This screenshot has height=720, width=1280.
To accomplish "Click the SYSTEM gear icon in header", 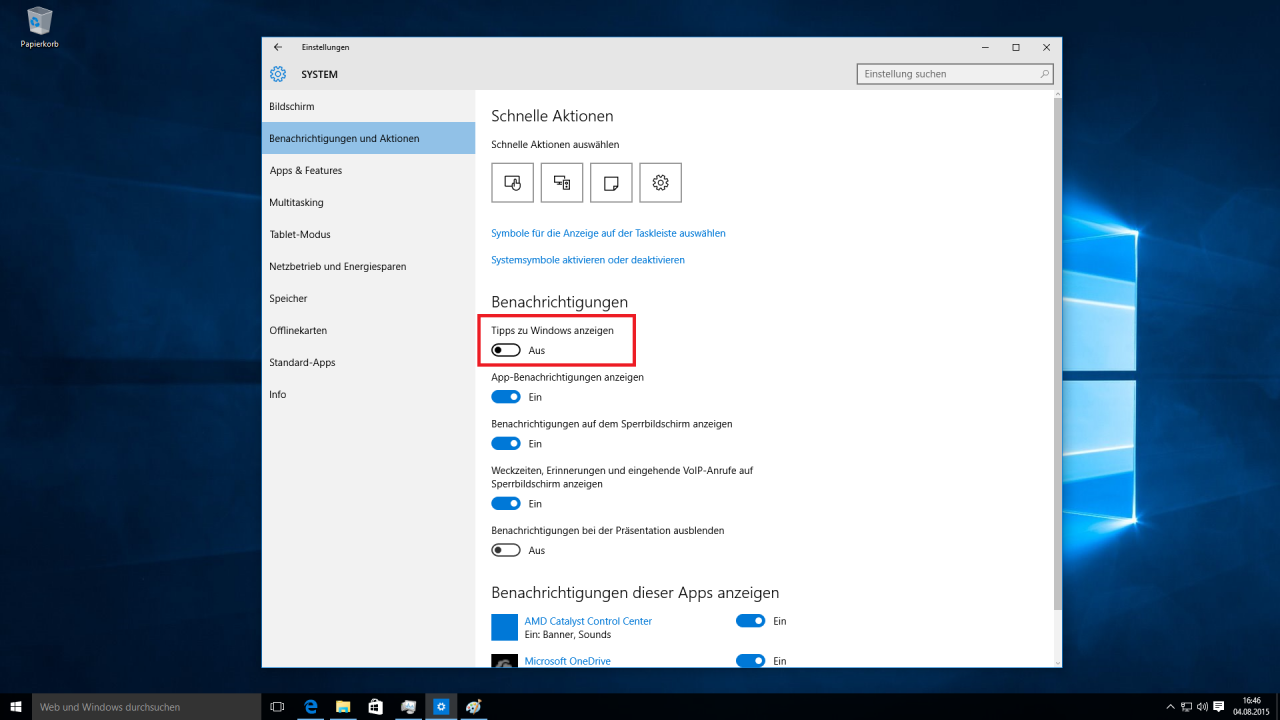I will (278, 74).
